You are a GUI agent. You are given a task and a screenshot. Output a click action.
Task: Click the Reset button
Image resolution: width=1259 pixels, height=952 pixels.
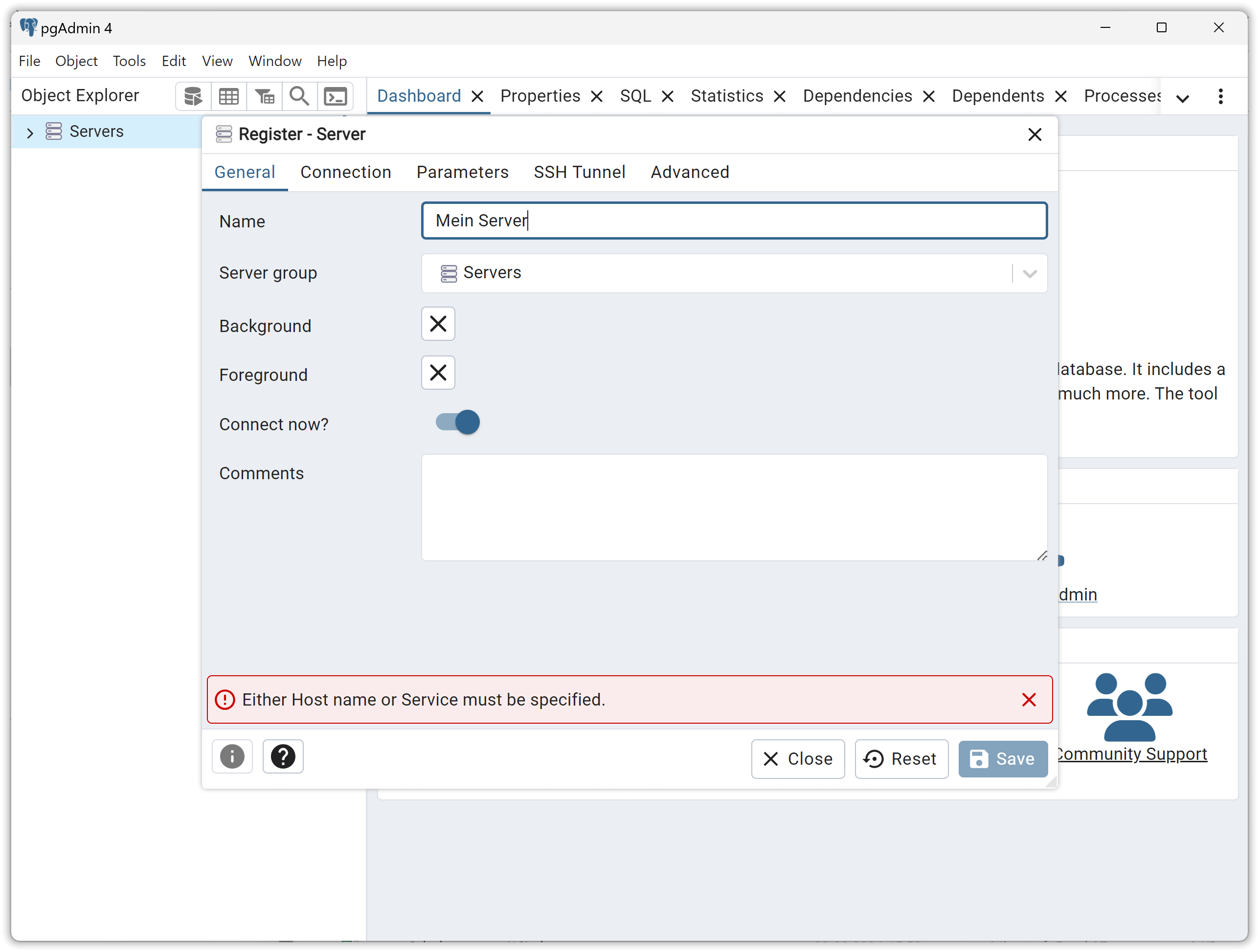[901, 759]
